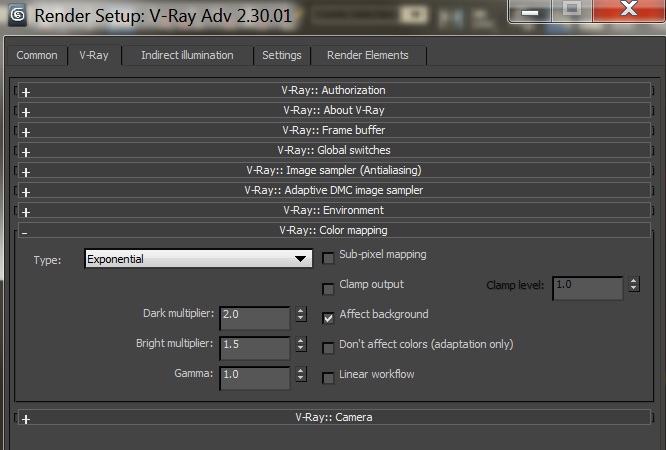
Task: Expand the V-Ray:: About V-Ray rollout
Action: pos(334,110)
